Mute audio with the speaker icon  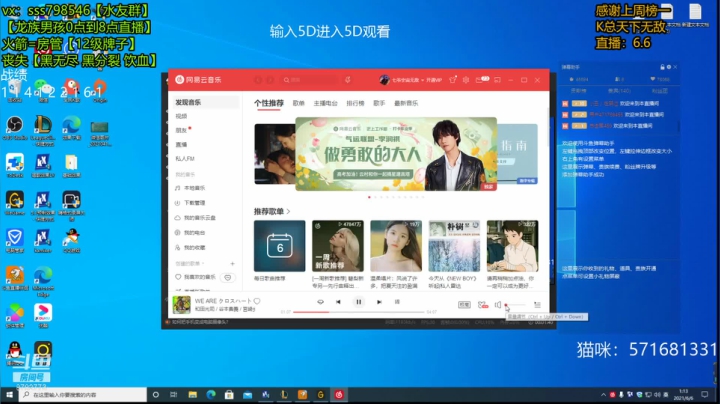pyautogui.click(x=498, y=304)
